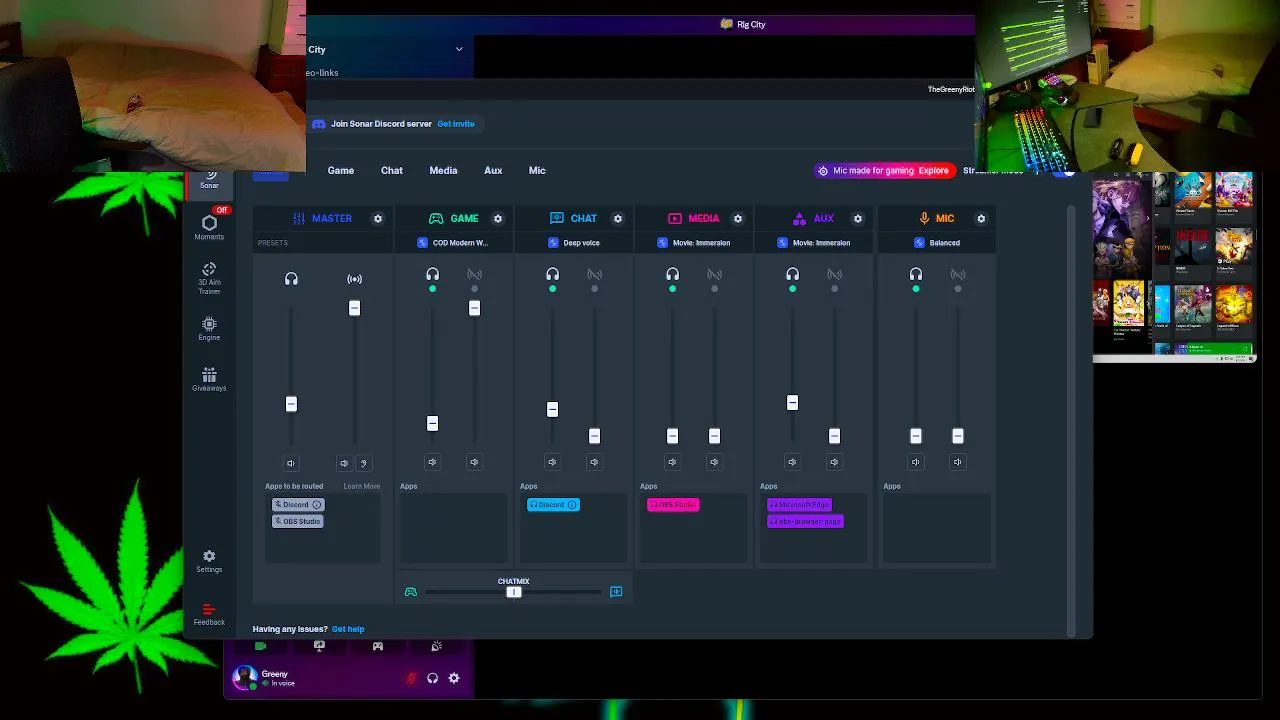Click the Sonar window vertical scrollbar

click(x=1071, y=420)
